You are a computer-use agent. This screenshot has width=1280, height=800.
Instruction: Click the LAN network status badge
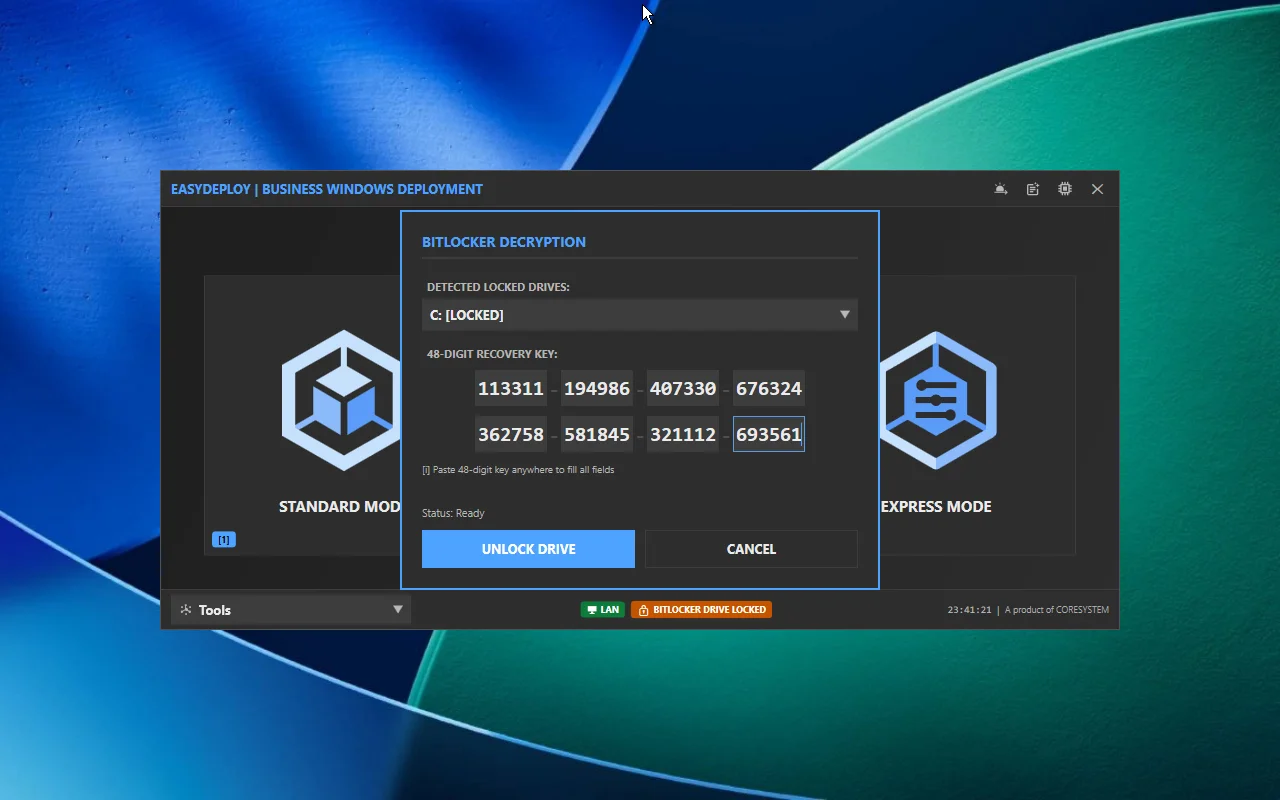click(602, 609)
